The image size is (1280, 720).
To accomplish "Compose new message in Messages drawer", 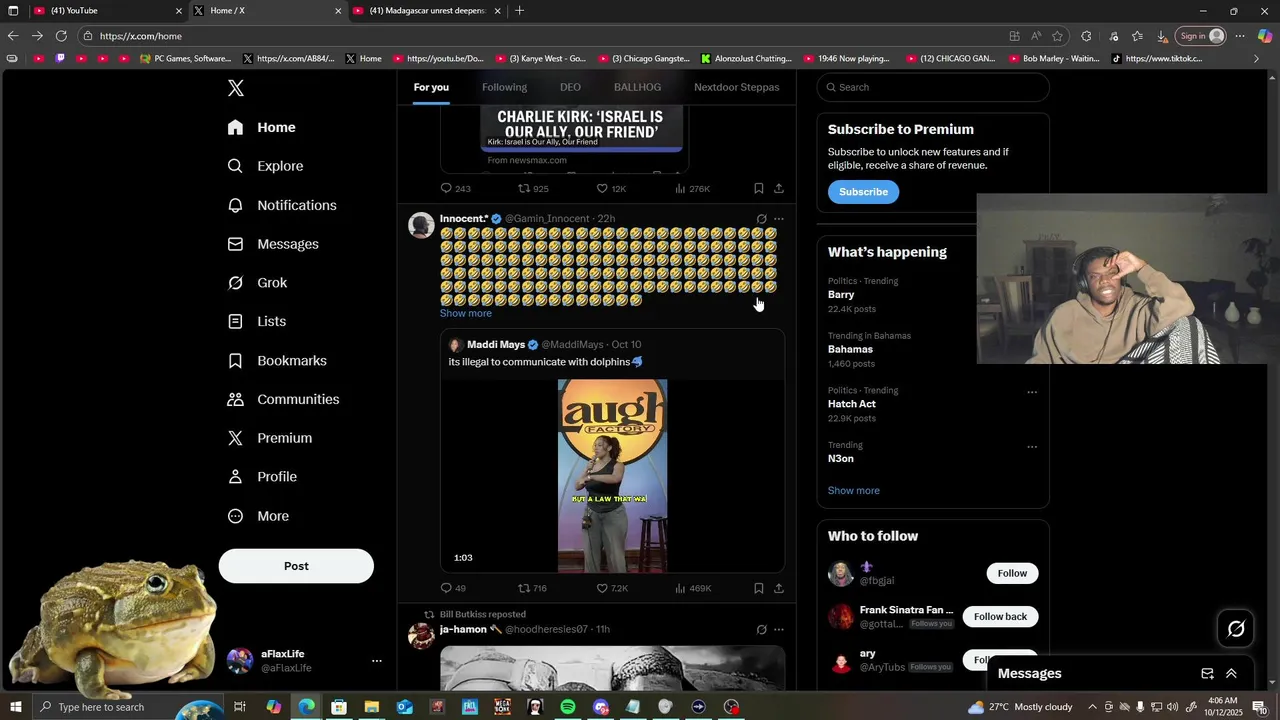I will click(1207, 674).
